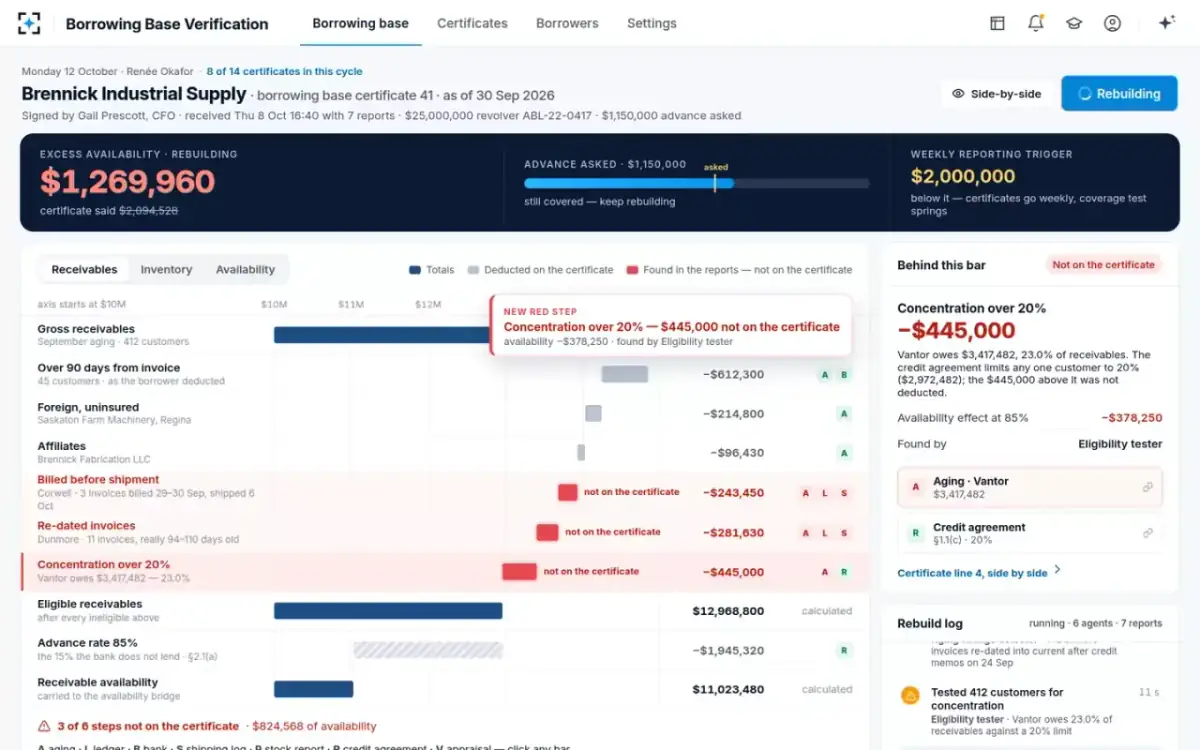Viewport: 1200px width, 750px height.
Task: Click the Gross receivables blue bar
Action: [x=381, y=335]
